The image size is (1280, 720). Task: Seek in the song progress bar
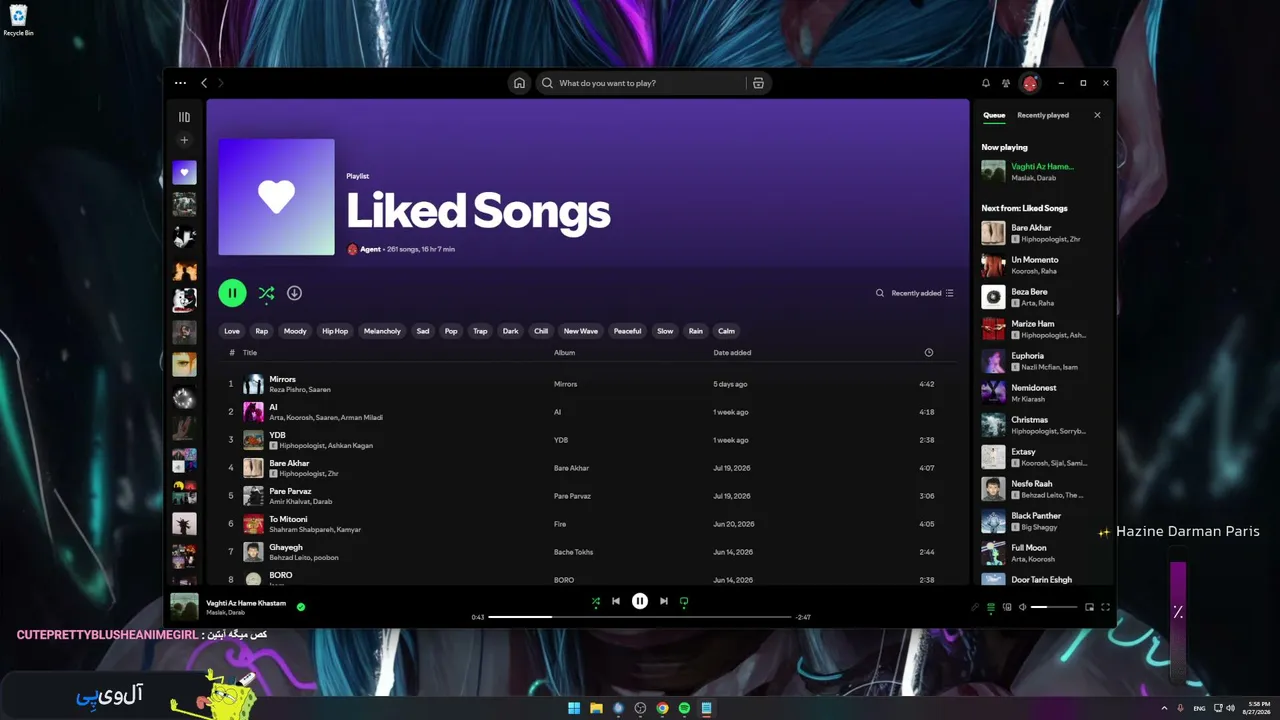click(x=640, y=617)
